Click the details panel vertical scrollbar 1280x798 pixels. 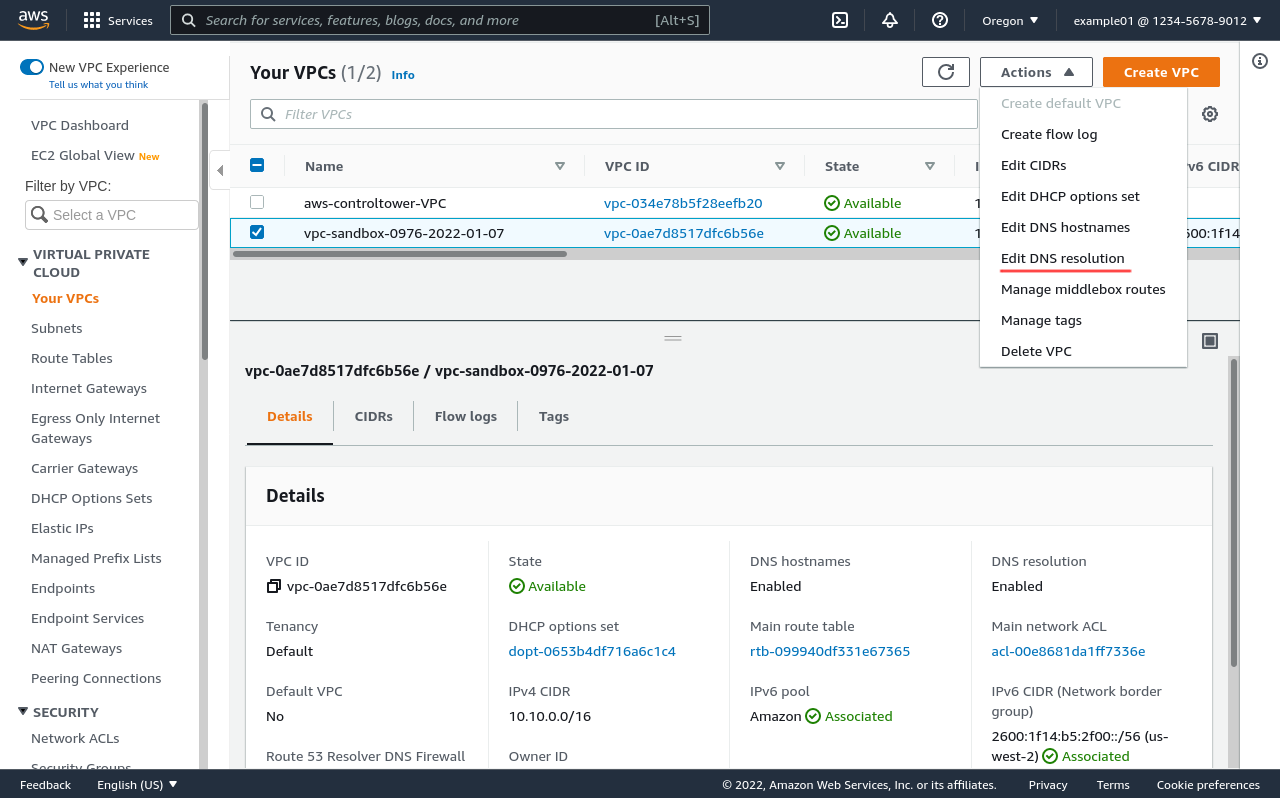pyautogui.click(x=1234, y=512)
